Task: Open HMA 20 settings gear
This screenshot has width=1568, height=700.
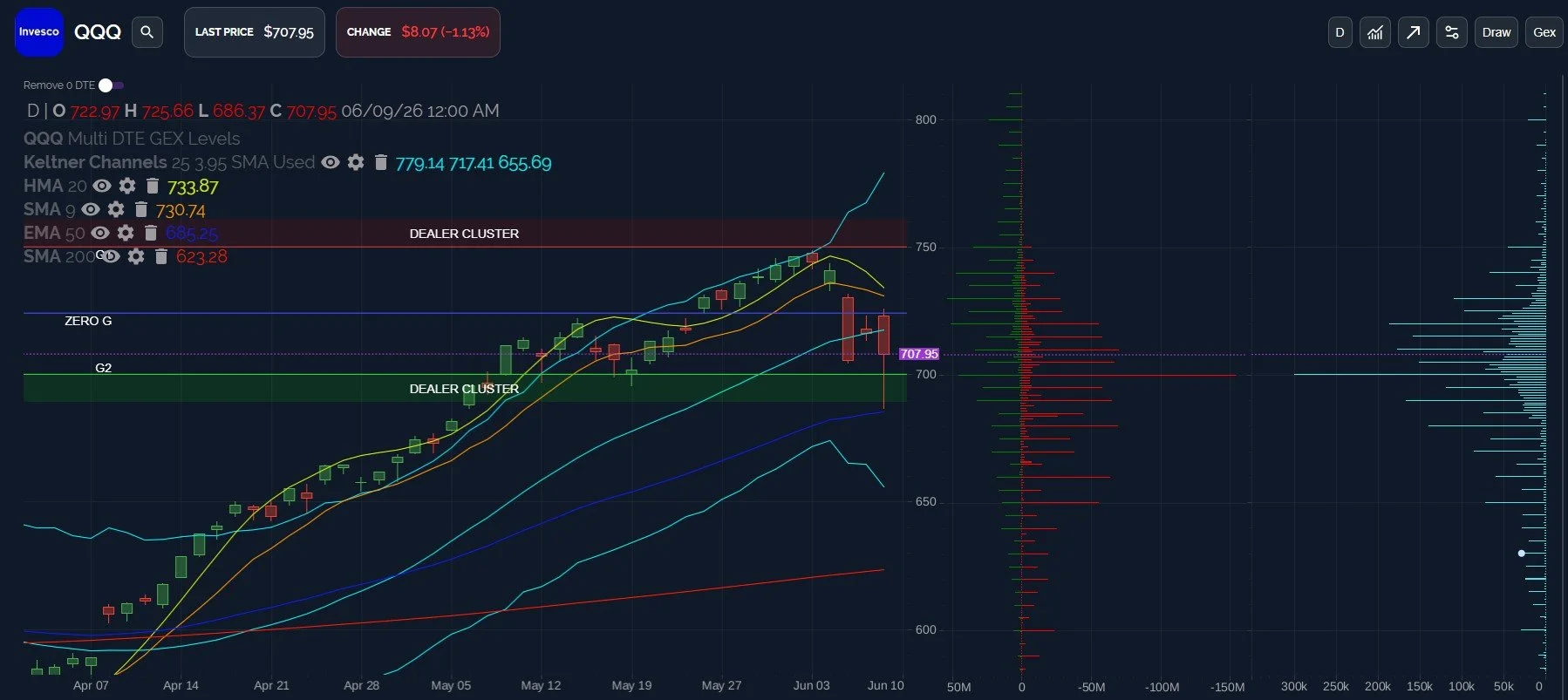Action: 127,186
